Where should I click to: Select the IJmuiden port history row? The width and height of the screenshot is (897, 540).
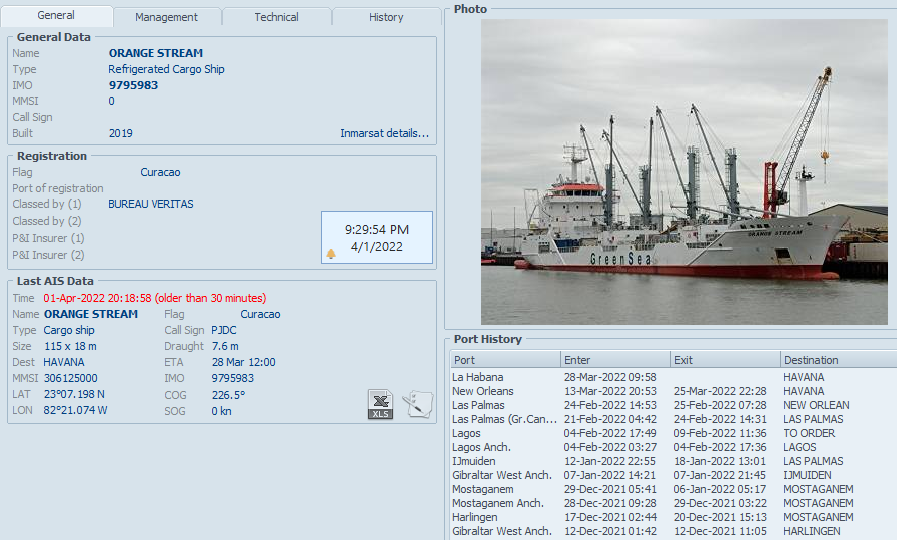click(x=673, y=461)
